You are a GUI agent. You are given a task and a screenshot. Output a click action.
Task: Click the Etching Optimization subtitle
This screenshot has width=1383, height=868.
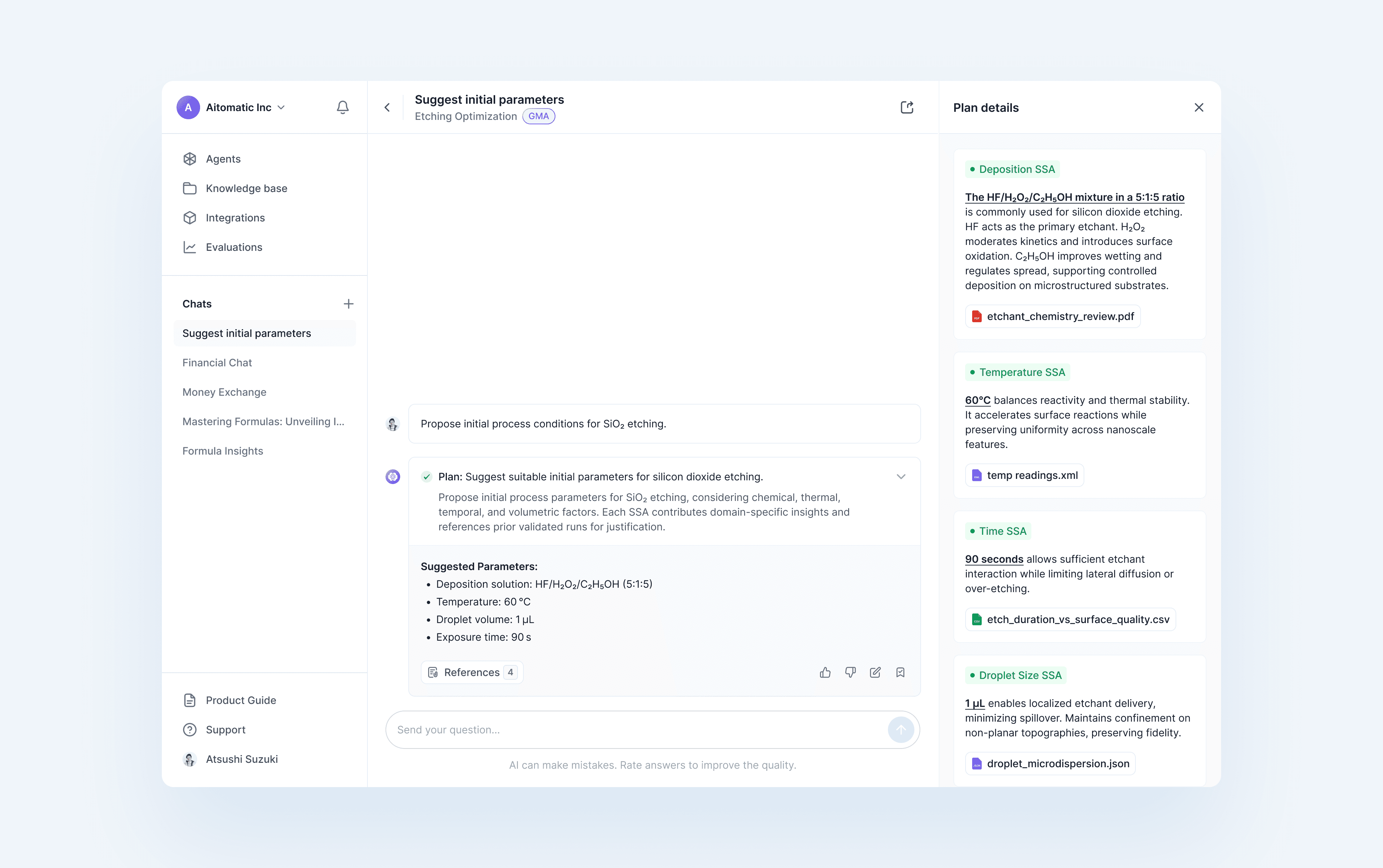pos(466,117)
